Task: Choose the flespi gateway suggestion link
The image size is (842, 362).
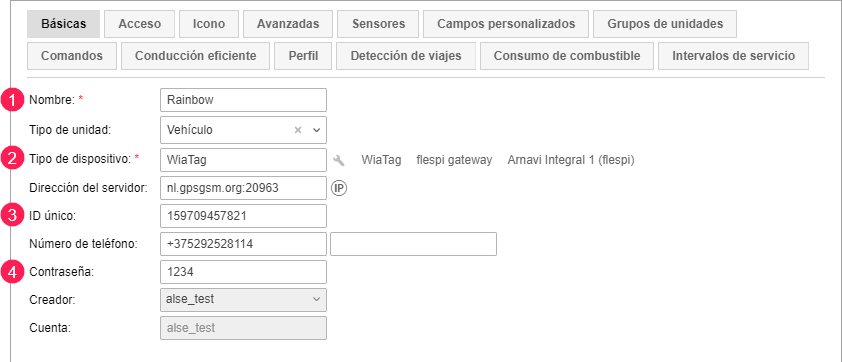Action: pyautogui.click(x=454, y=160)
